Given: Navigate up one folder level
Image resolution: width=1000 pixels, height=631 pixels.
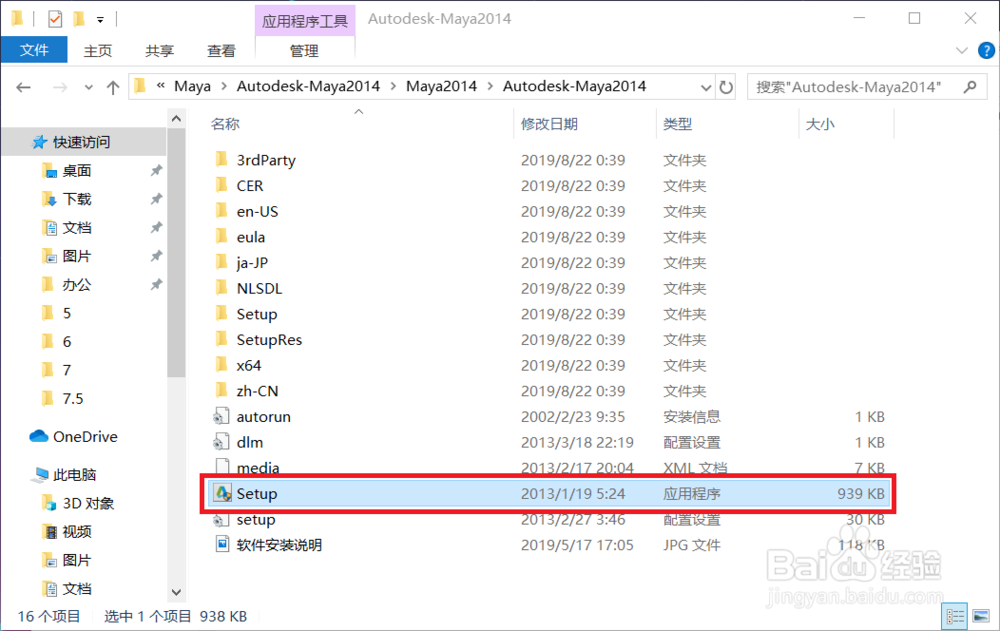Looking at the screenshot, I should (x=113, y=86).
